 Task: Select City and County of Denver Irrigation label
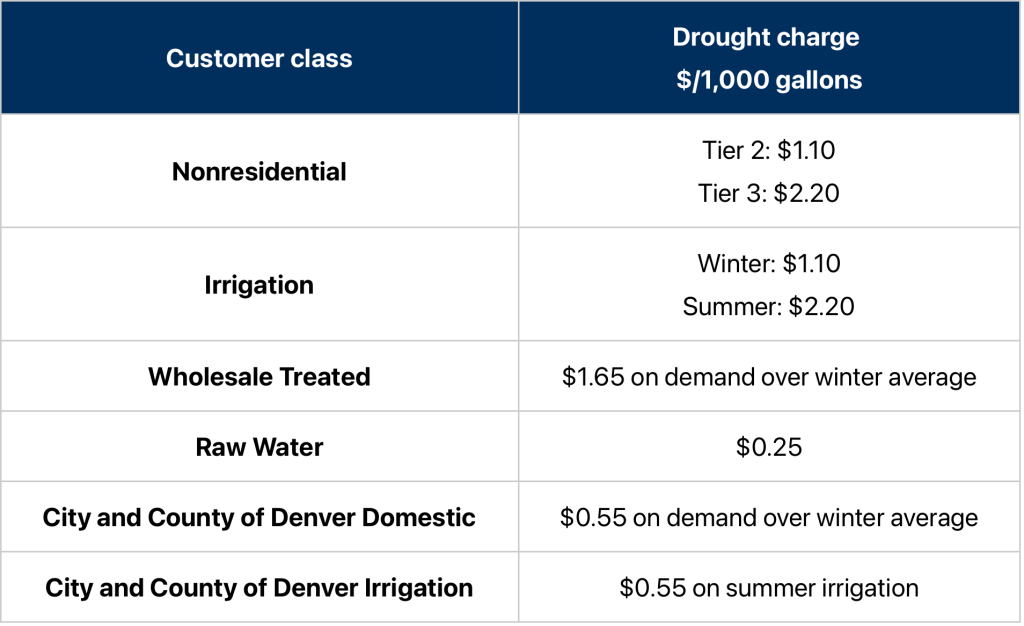pos(259,587)
